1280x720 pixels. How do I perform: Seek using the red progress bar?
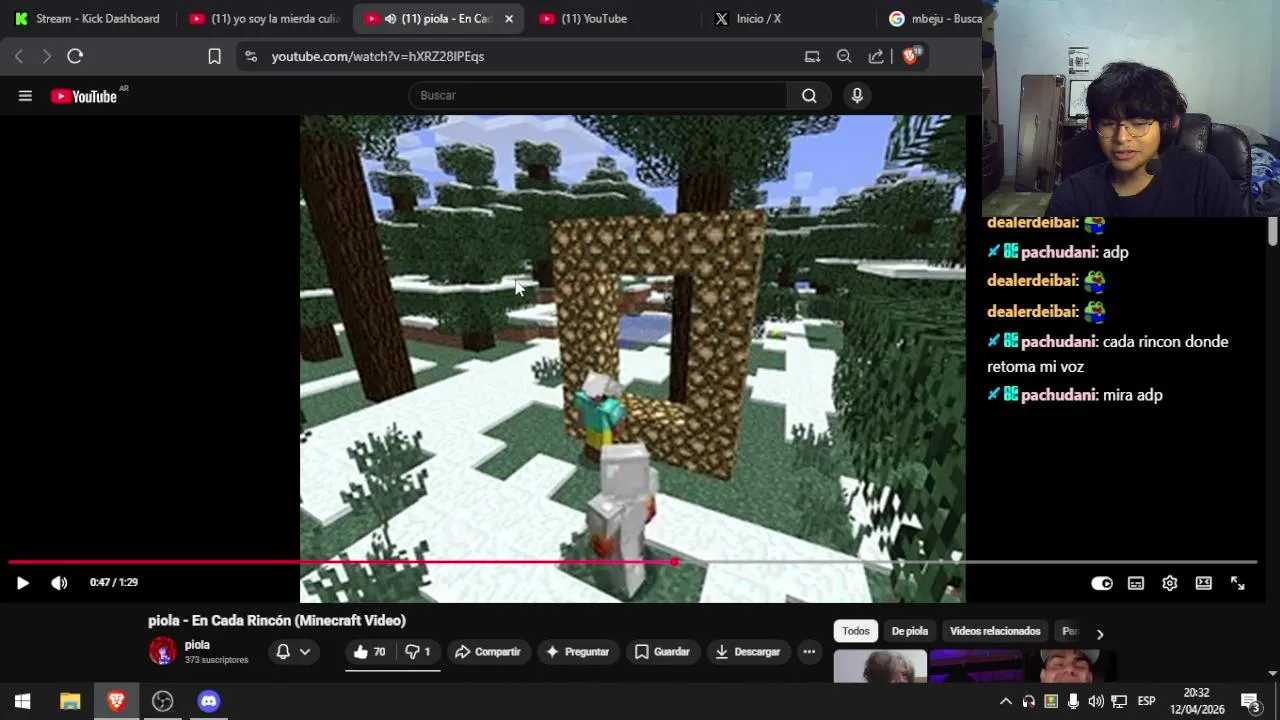coord(632,562)
